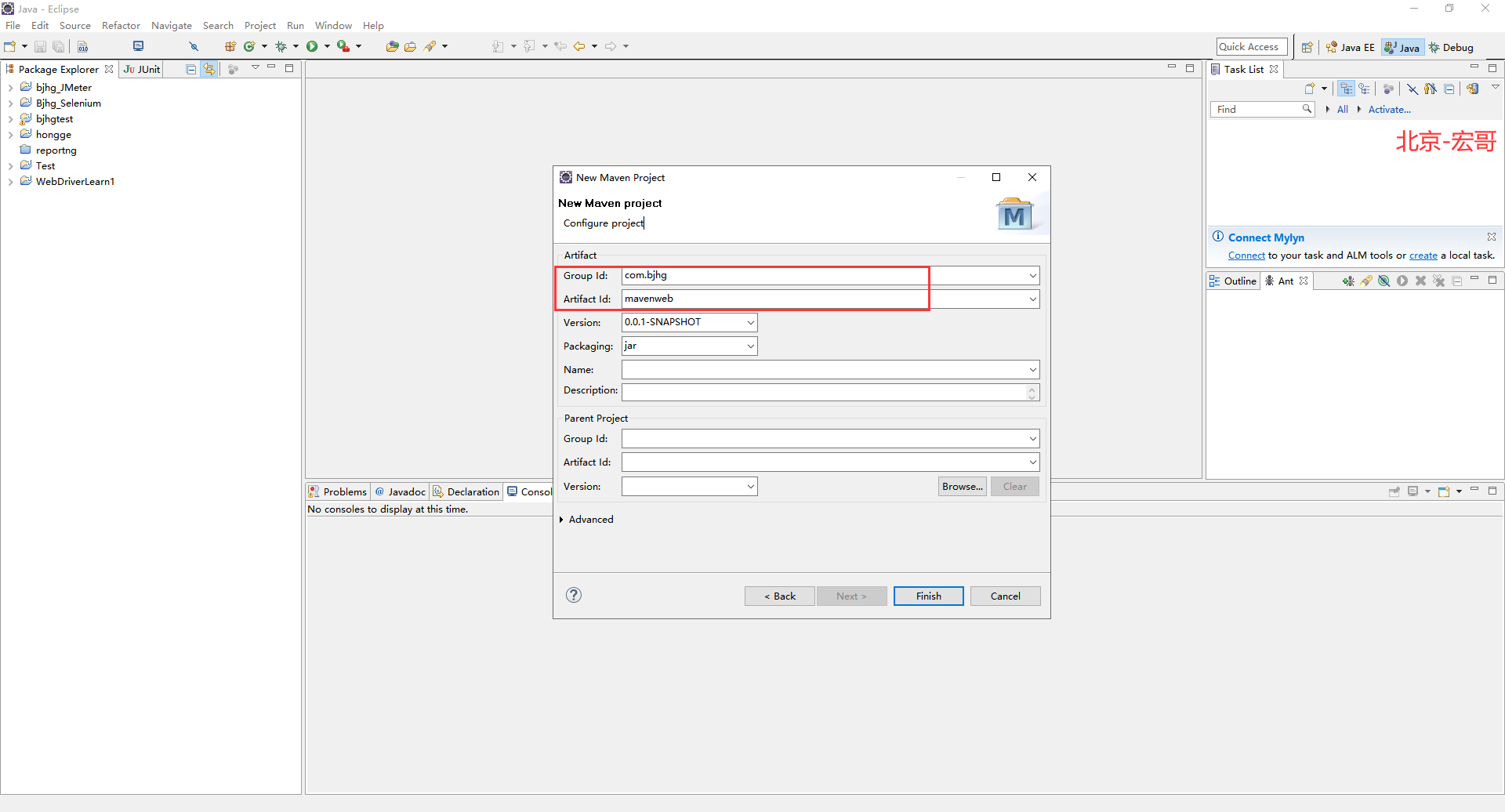The image size is (1505, 812).
Task: Click the New Java Class icon
Action: (249, 47)
